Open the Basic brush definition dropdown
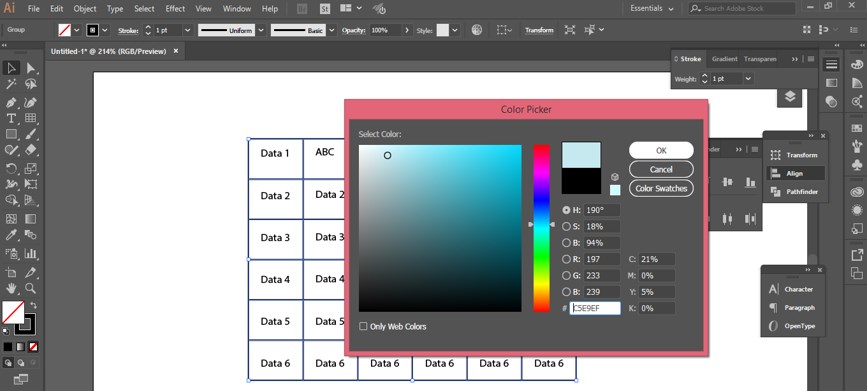Viewport: 867px width, 391px height. 332,30
